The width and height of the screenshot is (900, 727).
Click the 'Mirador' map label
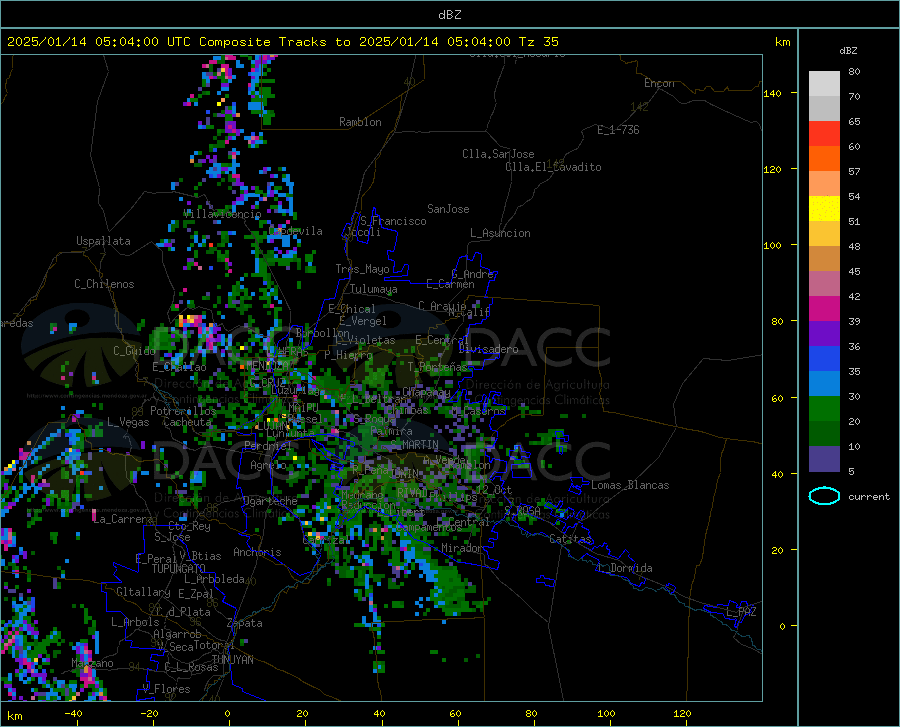tap(461, 548)
